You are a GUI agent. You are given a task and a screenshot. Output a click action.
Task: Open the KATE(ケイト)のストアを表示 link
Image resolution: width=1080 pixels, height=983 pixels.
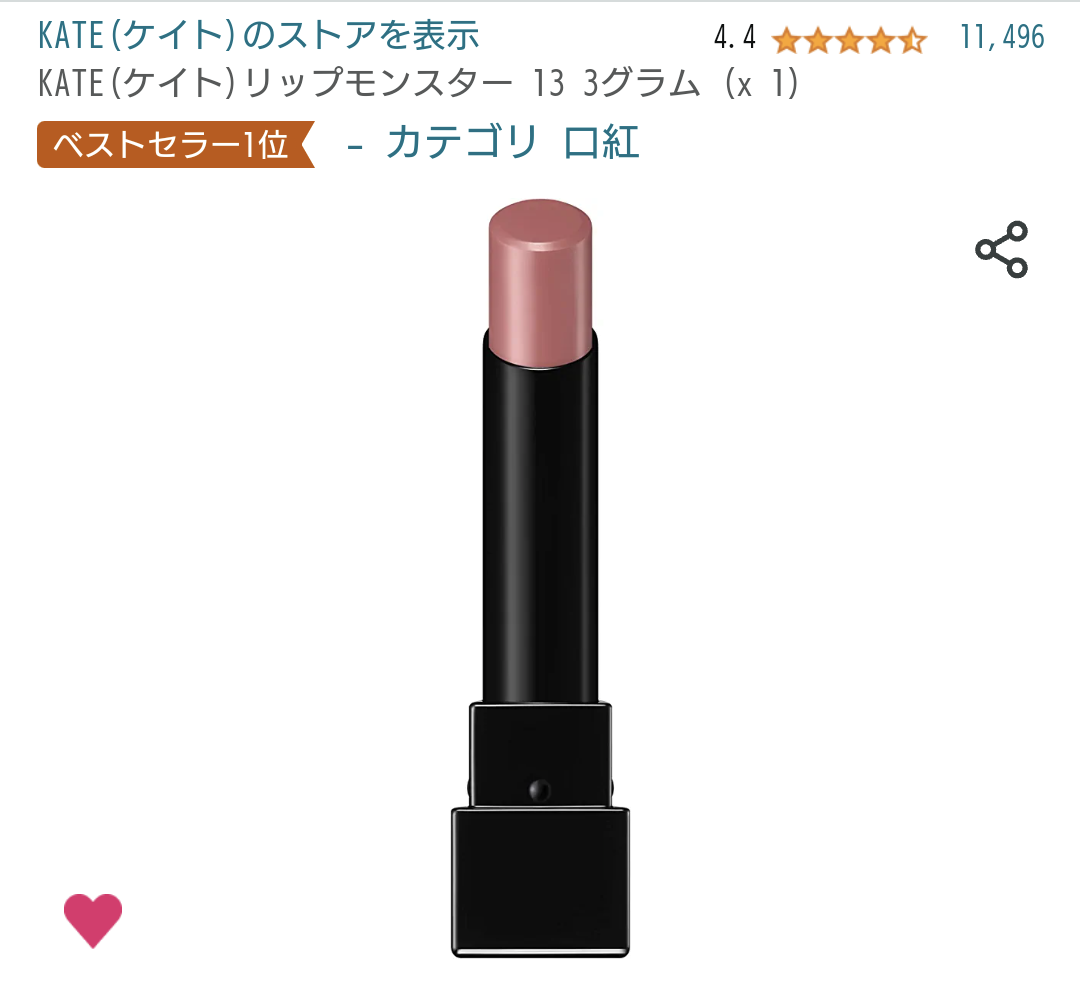pyautogui.click(x=258, y=36)
